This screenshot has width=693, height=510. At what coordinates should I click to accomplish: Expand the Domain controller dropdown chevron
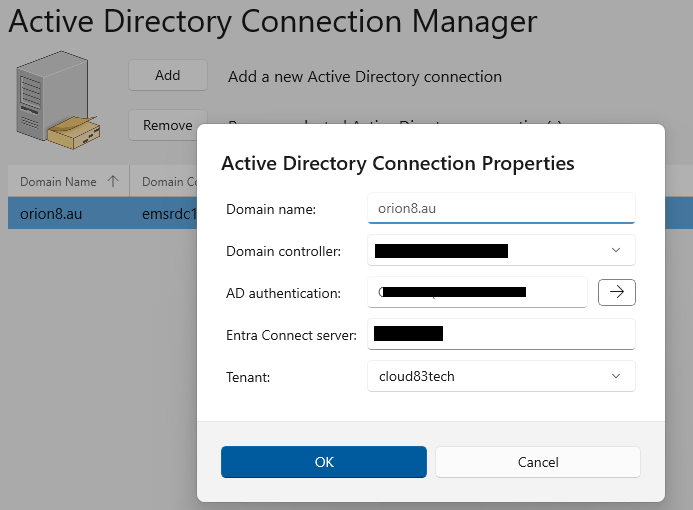click(x=615, y=250)
